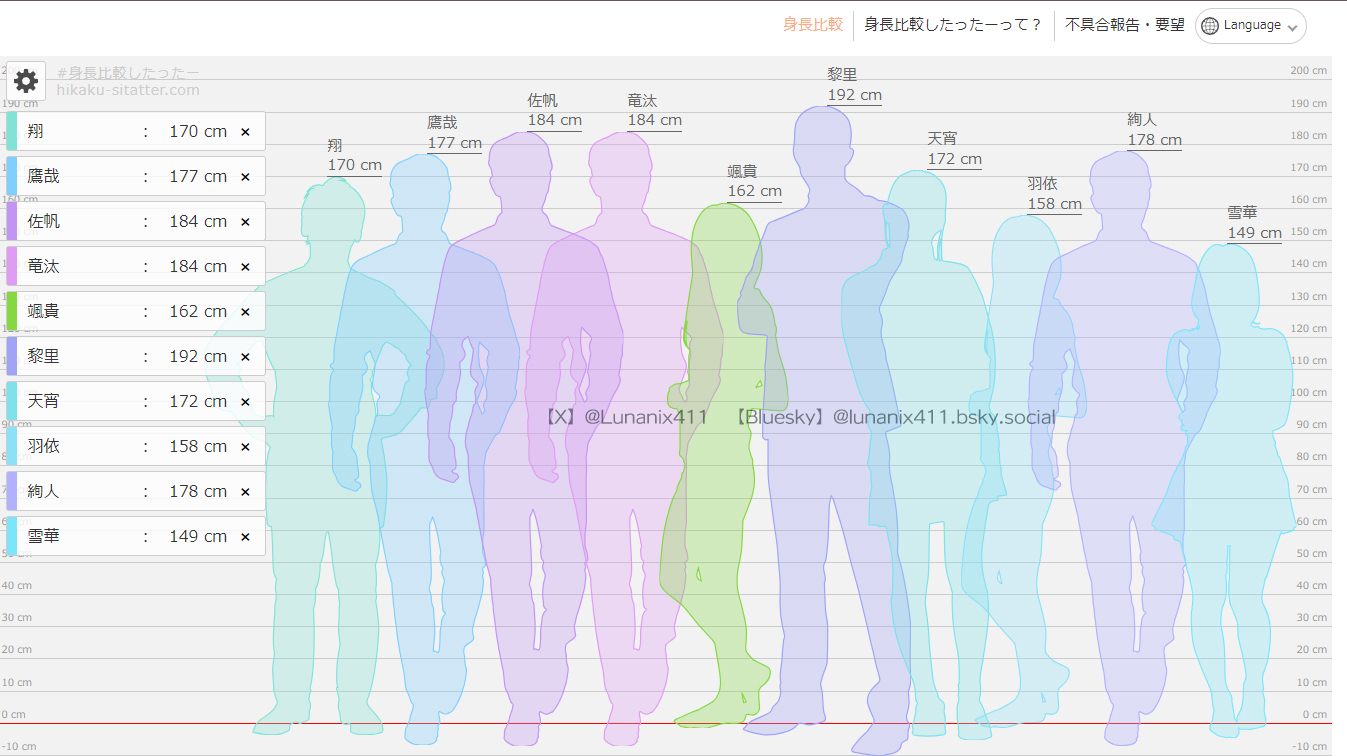Open 身長比較したったーって？ page
The width and height of the screenshot is (1347, 756).
pos(953,25)
